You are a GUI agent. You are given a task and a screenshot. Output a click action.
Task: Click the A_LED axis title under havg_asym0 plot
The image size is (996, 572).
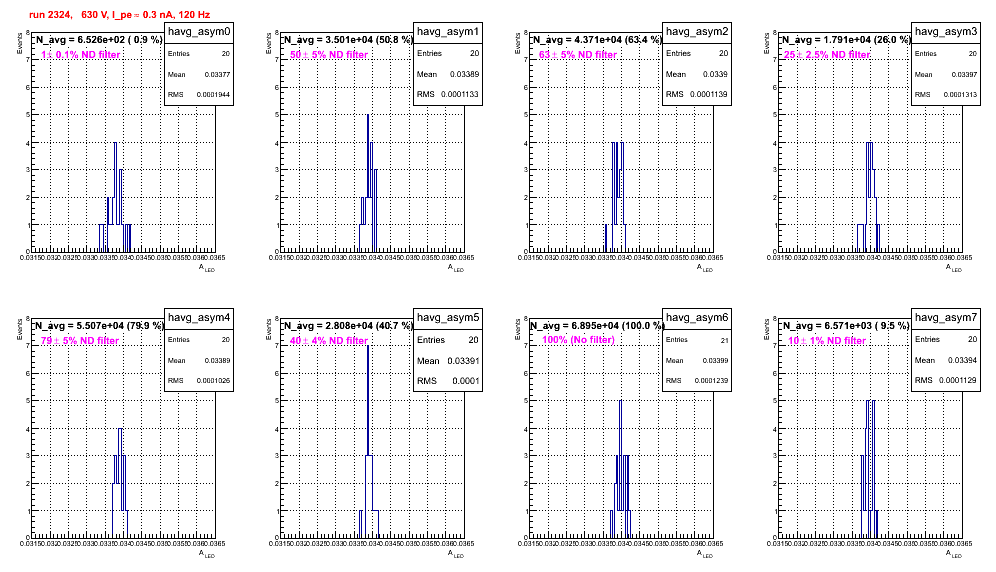click(x=207, y=268)
